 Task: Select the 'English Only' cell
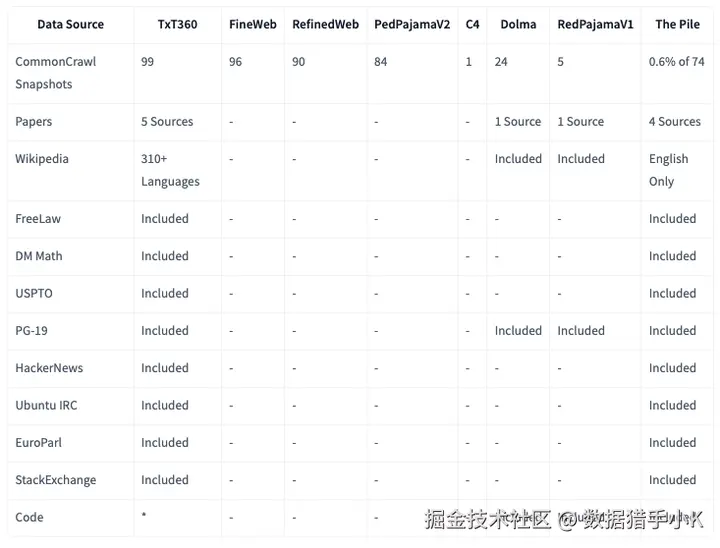click(669, 170)
